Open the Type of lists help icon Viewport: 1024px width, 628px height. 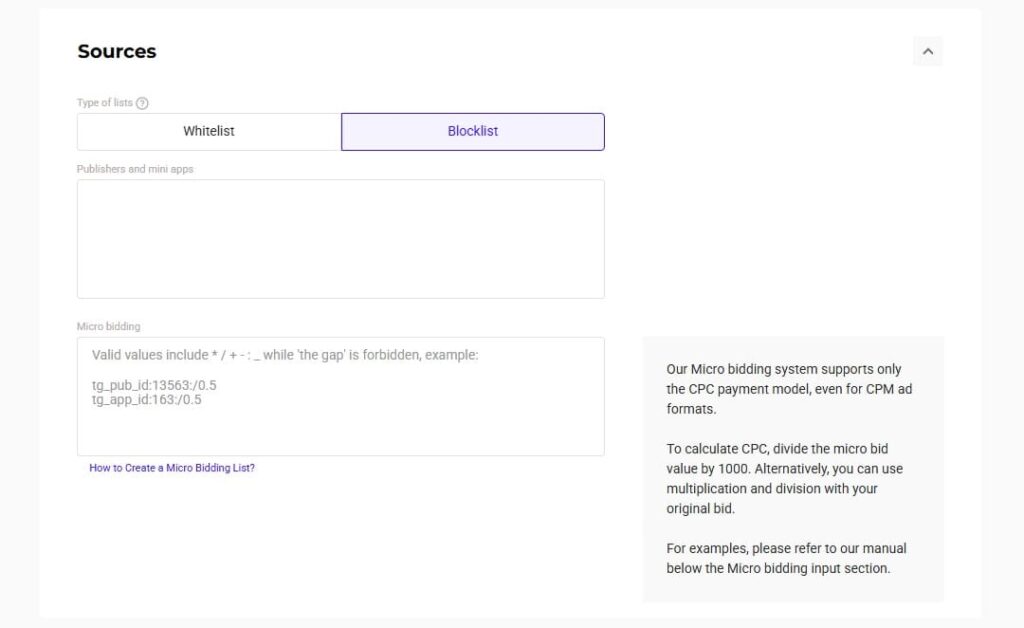(x=142, y=103)
